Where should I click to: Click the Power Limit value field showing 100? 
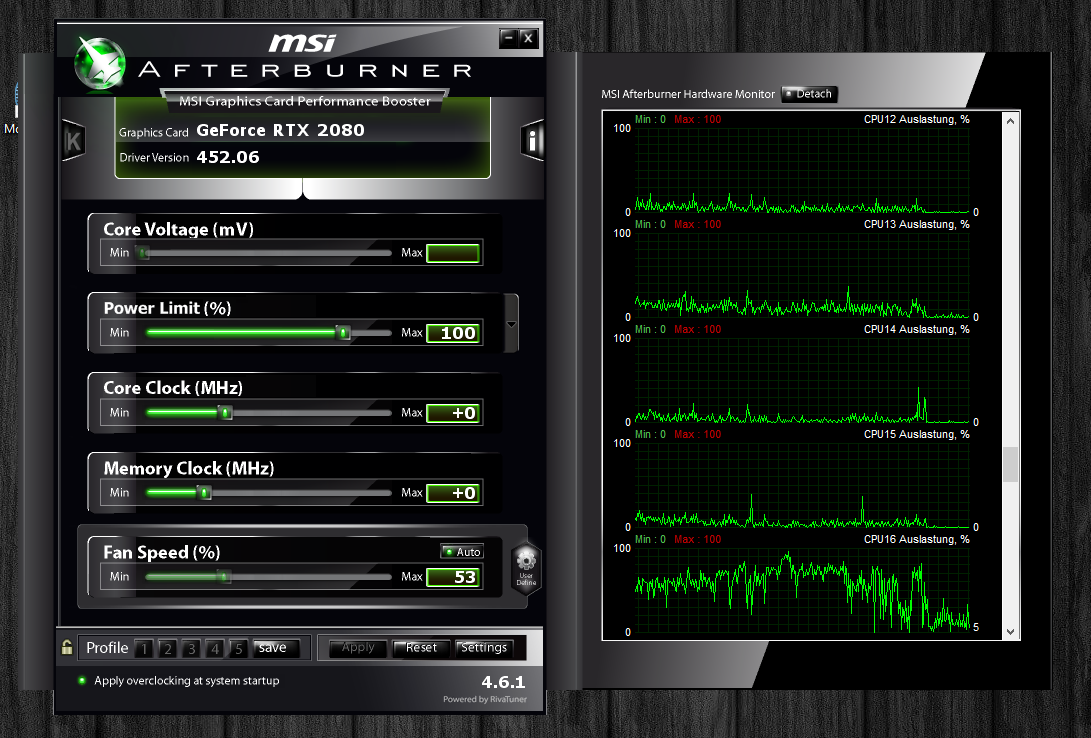pos(453,333)
